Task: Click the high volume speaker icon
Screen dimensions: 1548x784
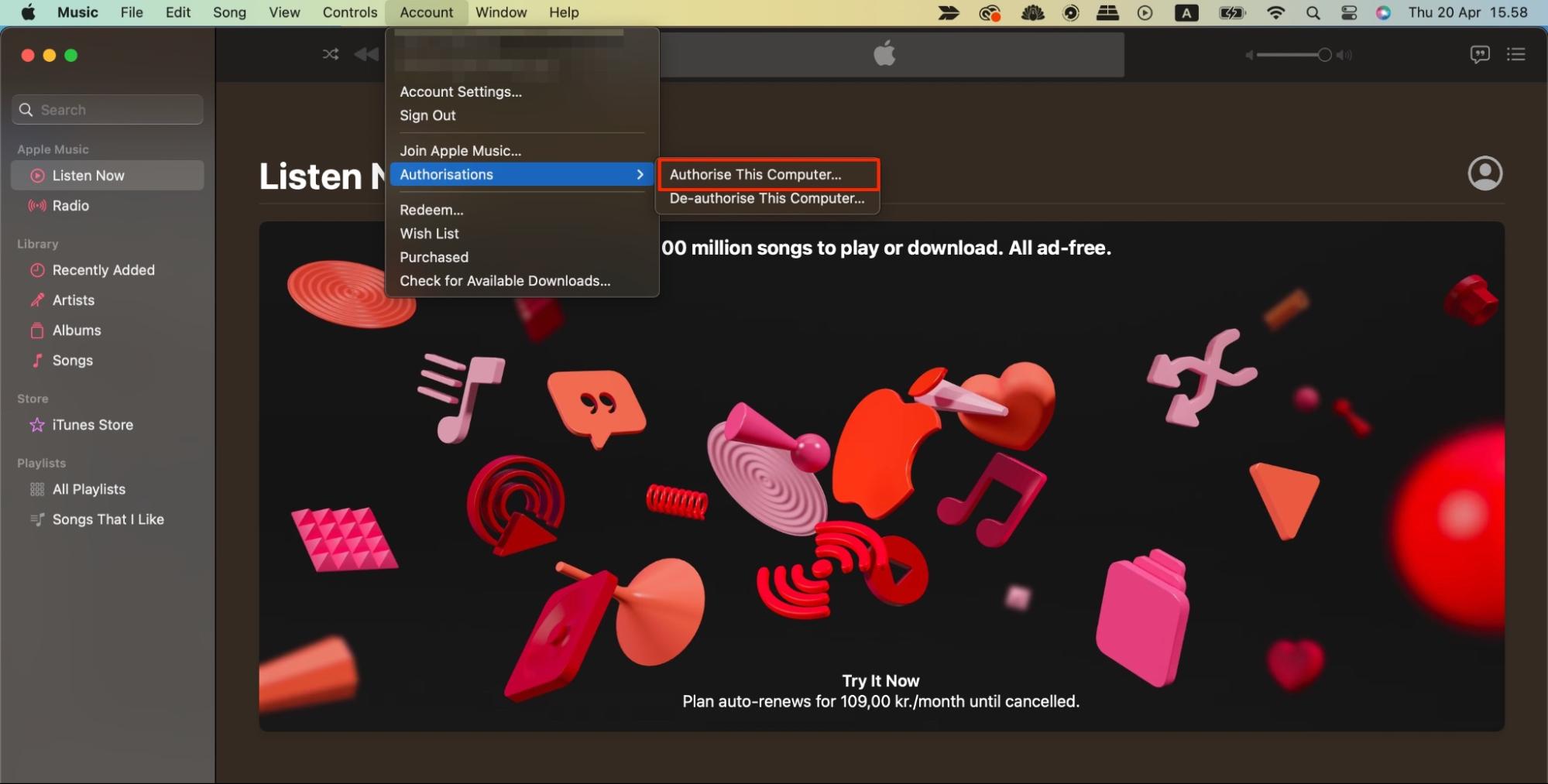Action: tap(1345, 55)
